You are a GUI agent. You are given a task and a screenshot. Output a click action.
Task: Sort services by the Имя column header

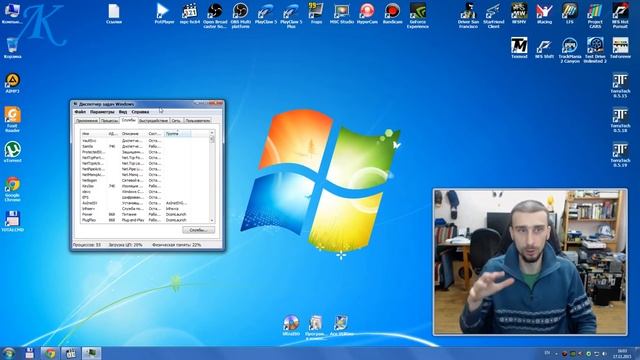click(x=93, y=134)
